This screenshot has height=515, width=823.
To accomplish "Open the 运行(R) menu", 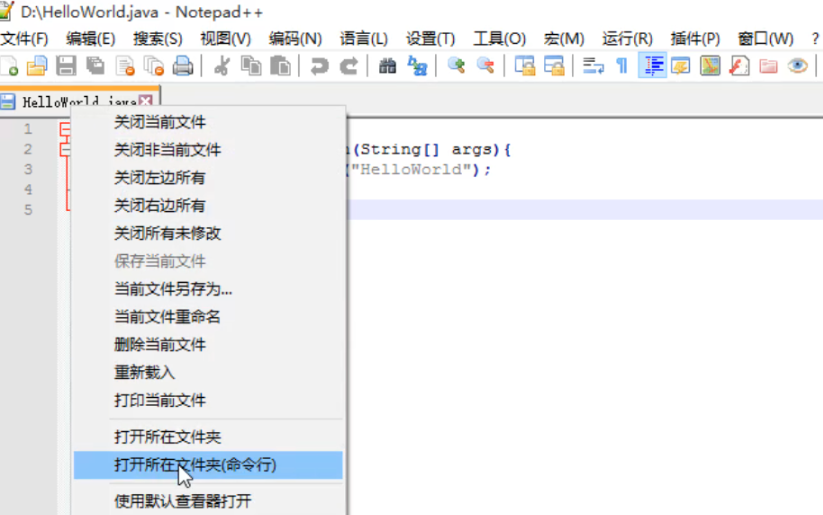I will (627, 39).
